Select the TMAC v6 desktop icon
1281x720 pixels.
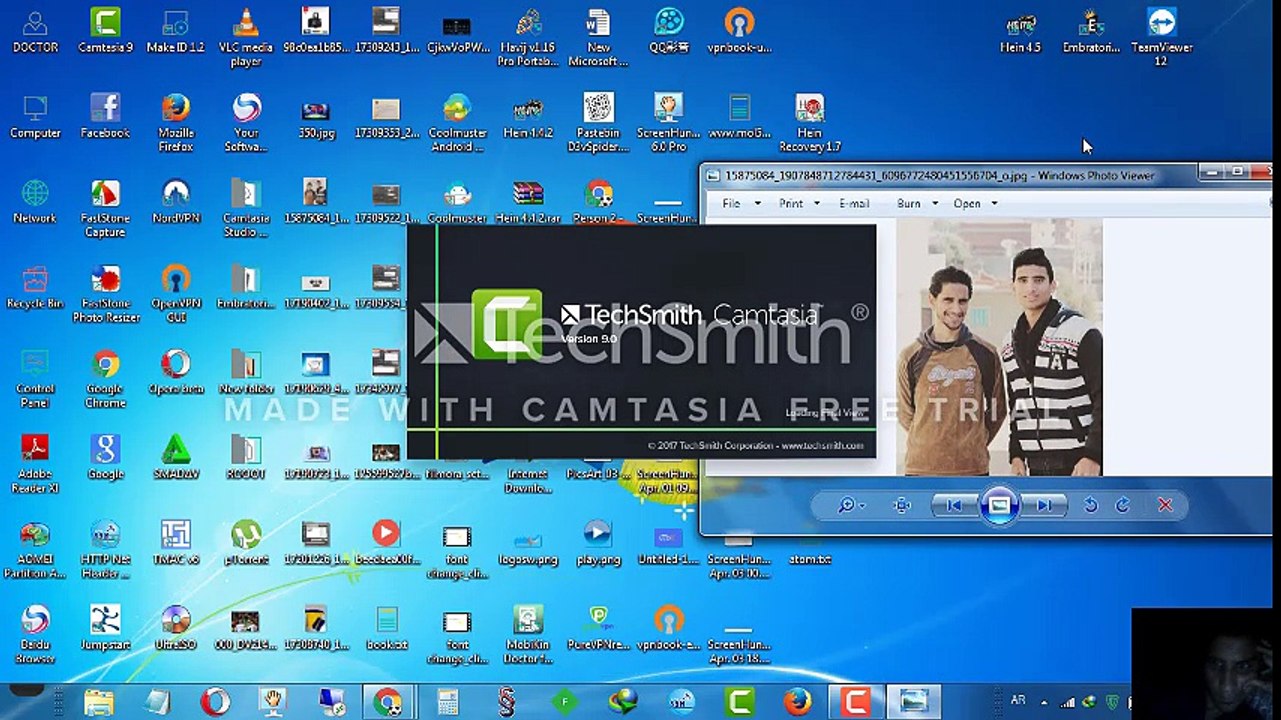[176, 541]
